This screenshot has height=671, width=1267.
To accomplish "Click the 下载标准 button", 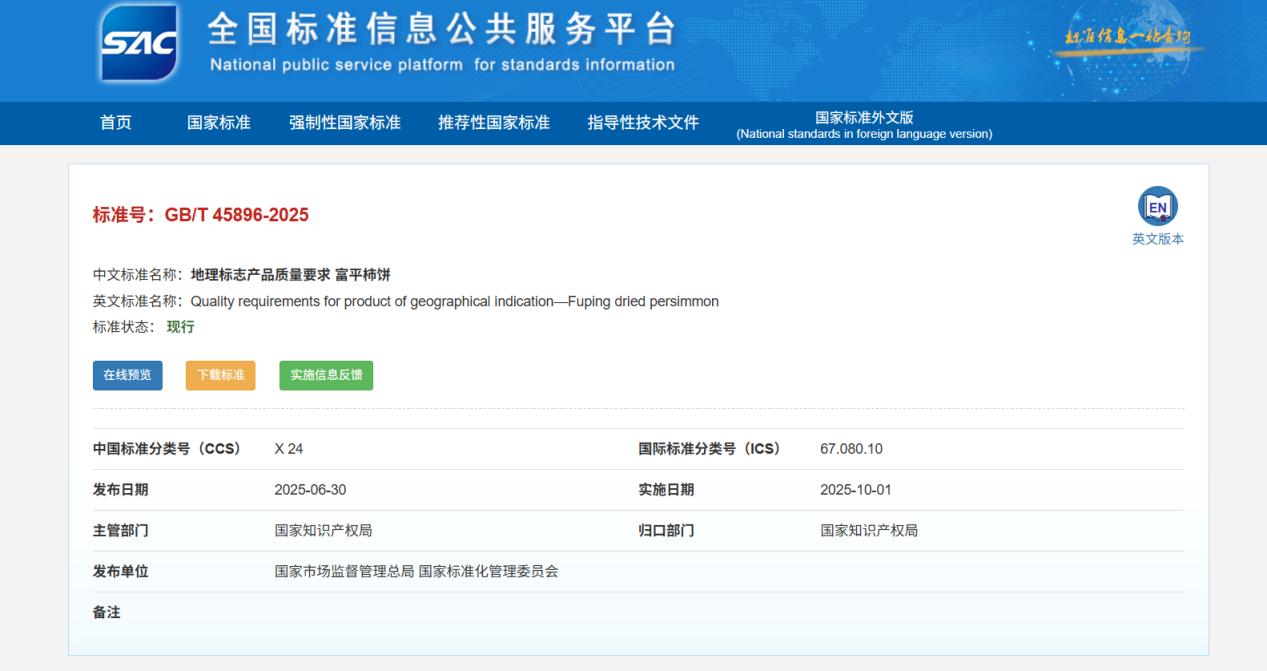I will coord(220,375).
